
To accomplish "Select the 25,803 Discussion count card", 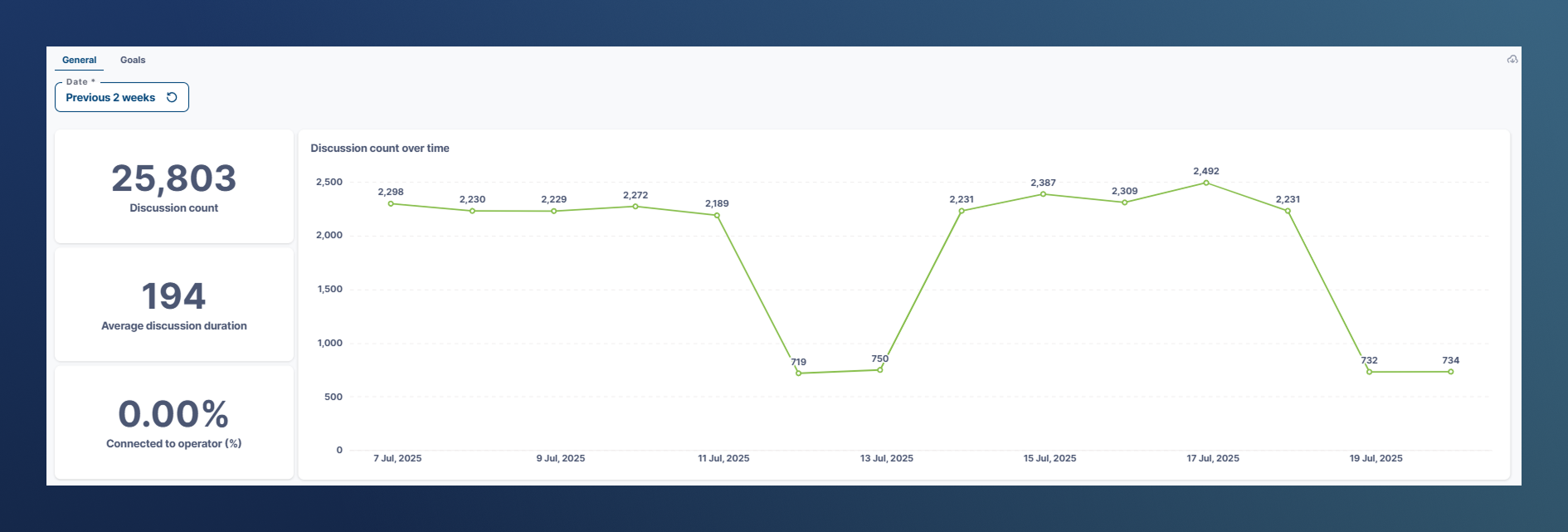I will point(174,186).
